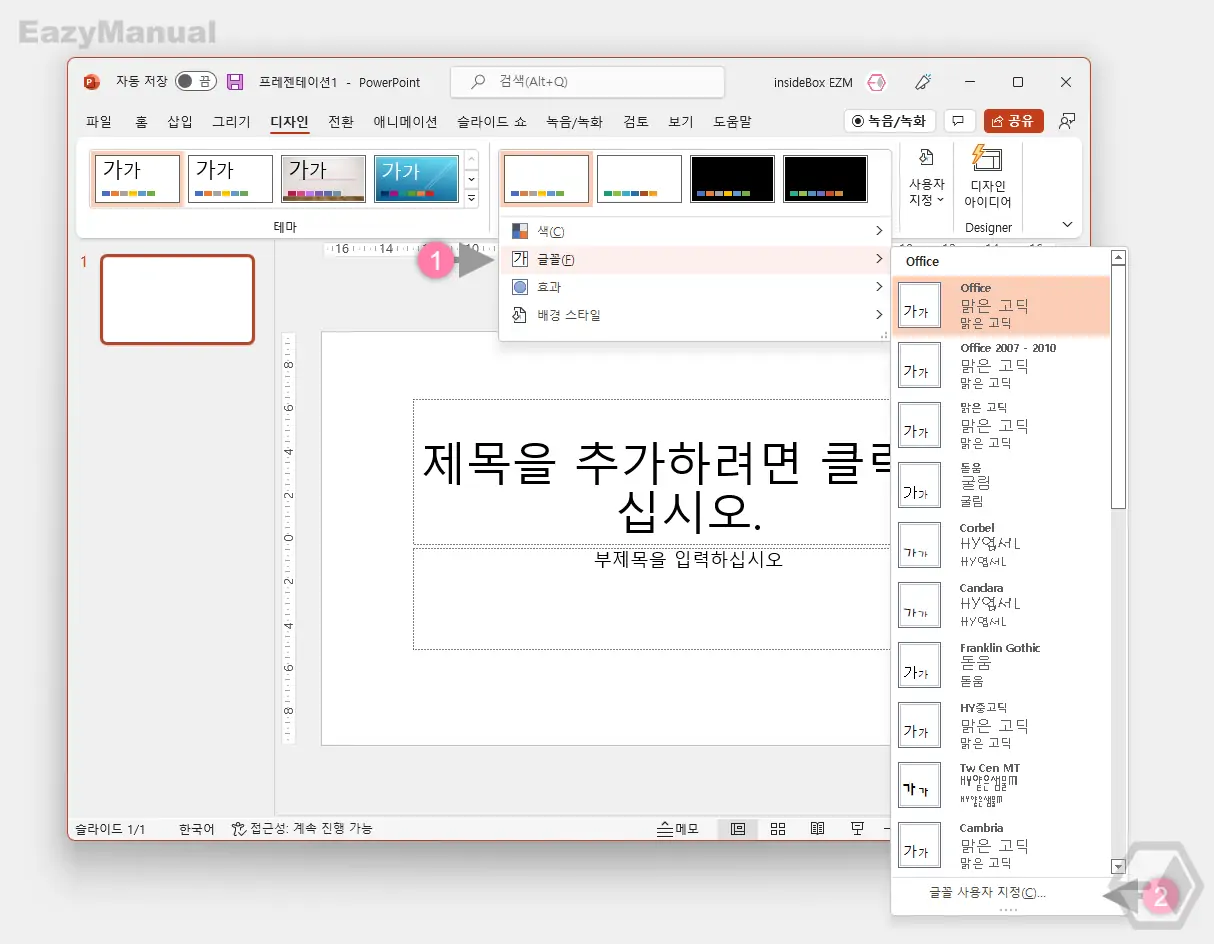The width and height of the screenshot is (1214, 944).
Task: Click the 저장 (Save) disk icon
Action: point(235,82)
